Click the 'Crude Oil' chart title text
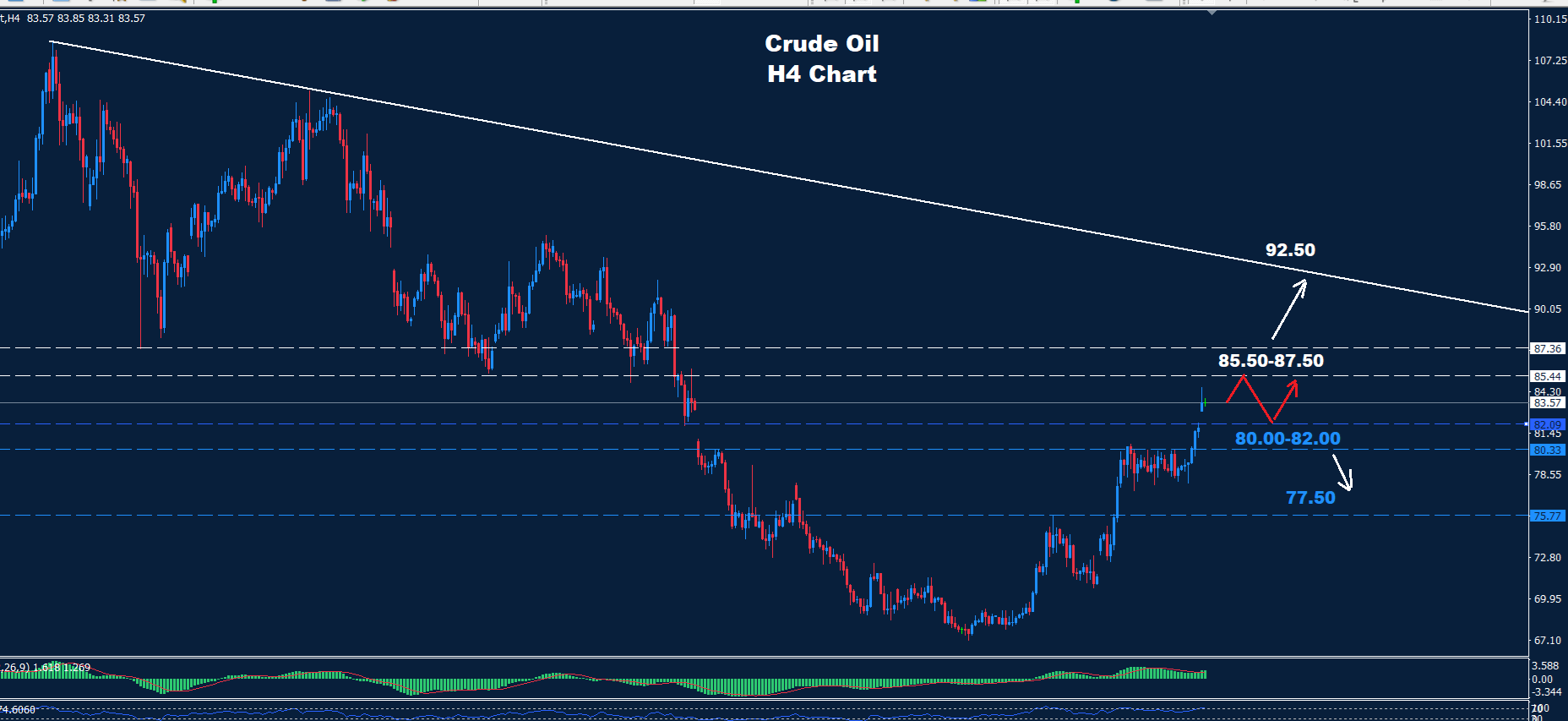The width and height of the screenshot is (1568, 721). click(x=822, y=43)
